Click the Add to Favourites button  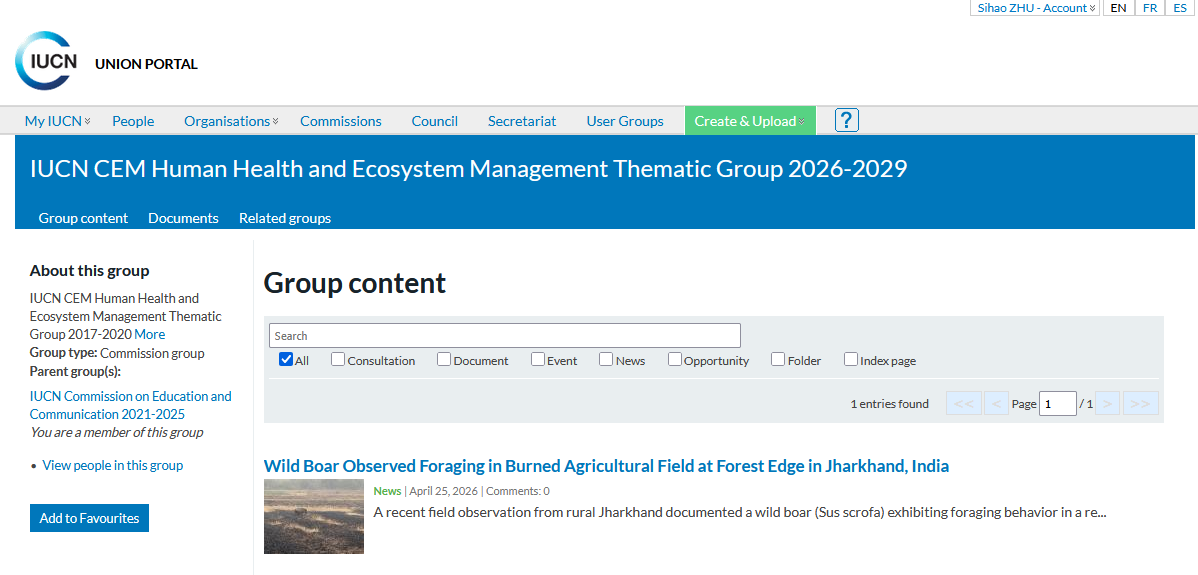click(x=89, y=518)
